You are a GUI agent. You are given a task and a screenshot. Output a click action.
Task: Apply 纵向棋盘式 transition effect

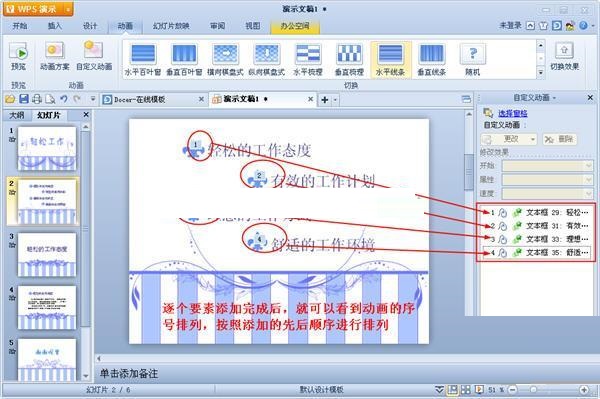coord(267,60)
